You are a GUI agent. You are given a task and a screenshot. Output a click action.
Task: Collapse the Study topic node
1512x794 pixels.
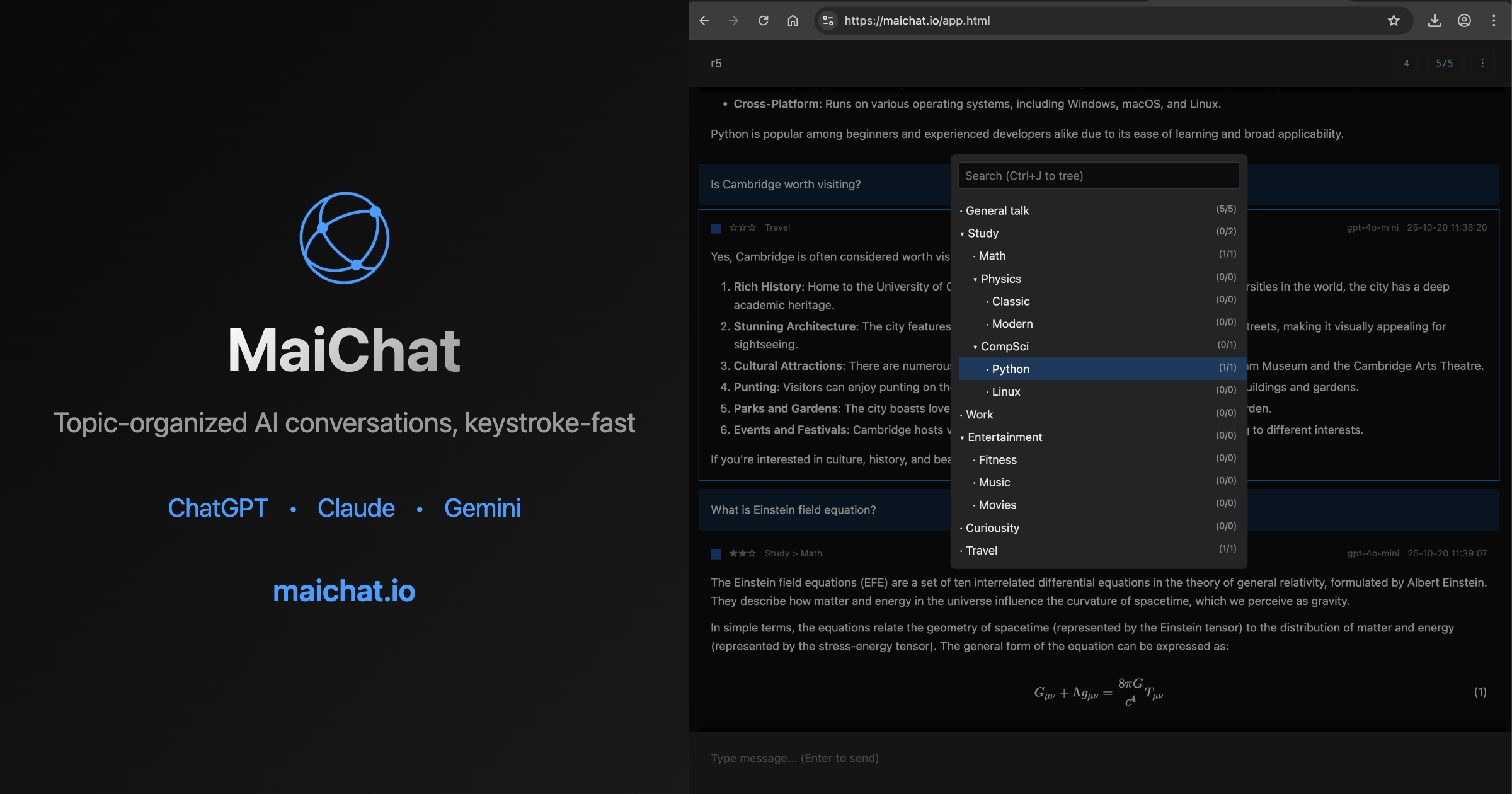[962, 234]
